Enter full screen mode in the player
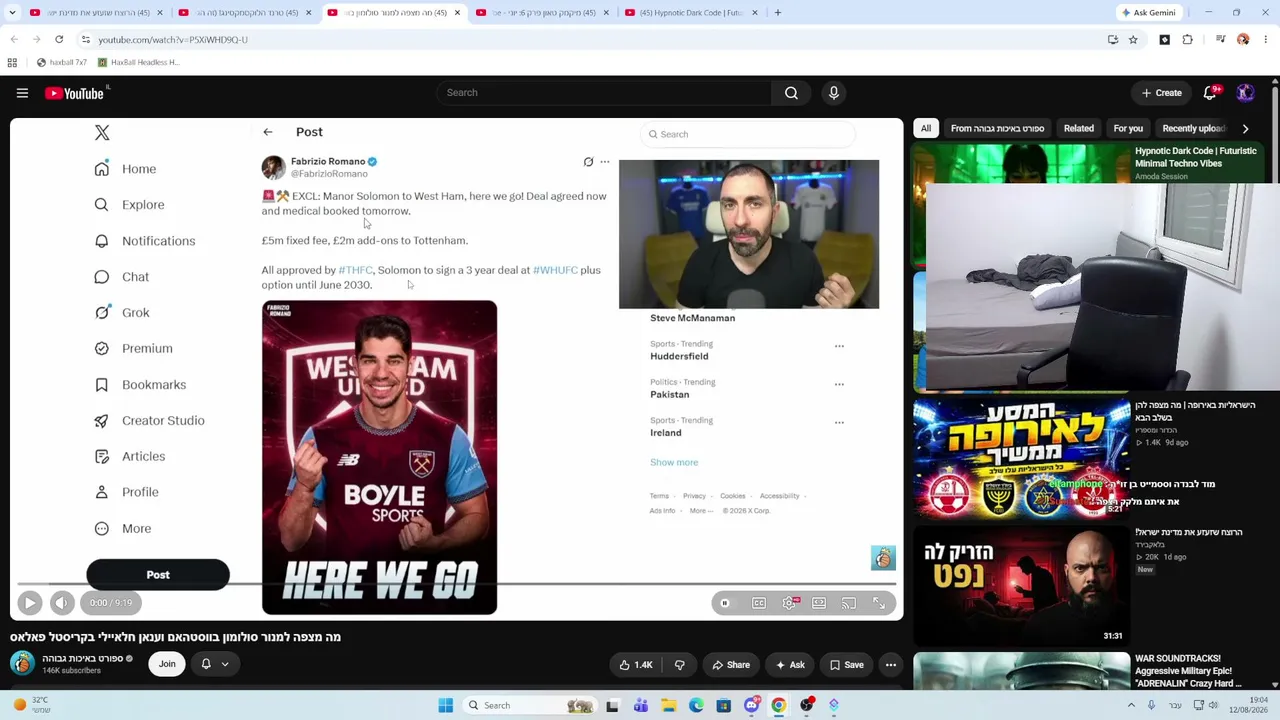Viewport: 1280px width, 720px height. click(879, 603)
